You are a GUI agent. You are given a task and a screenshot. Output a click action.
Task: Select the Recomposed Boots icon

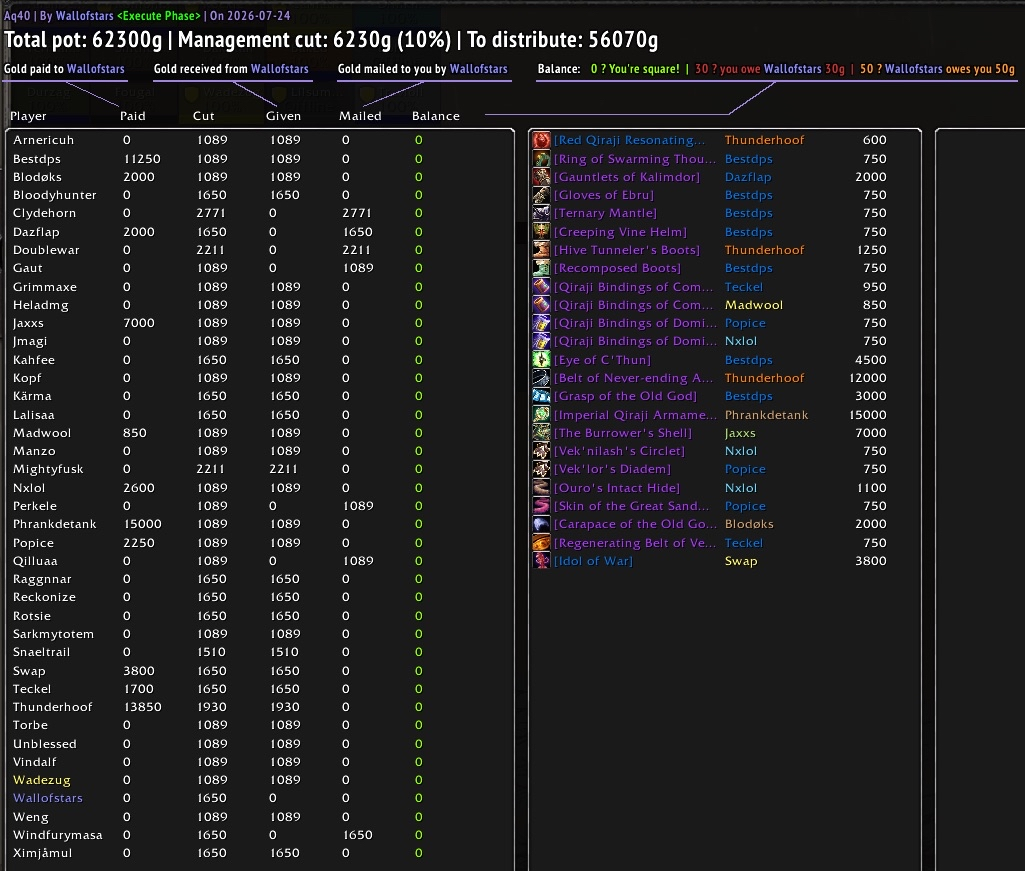coord(541,268)
